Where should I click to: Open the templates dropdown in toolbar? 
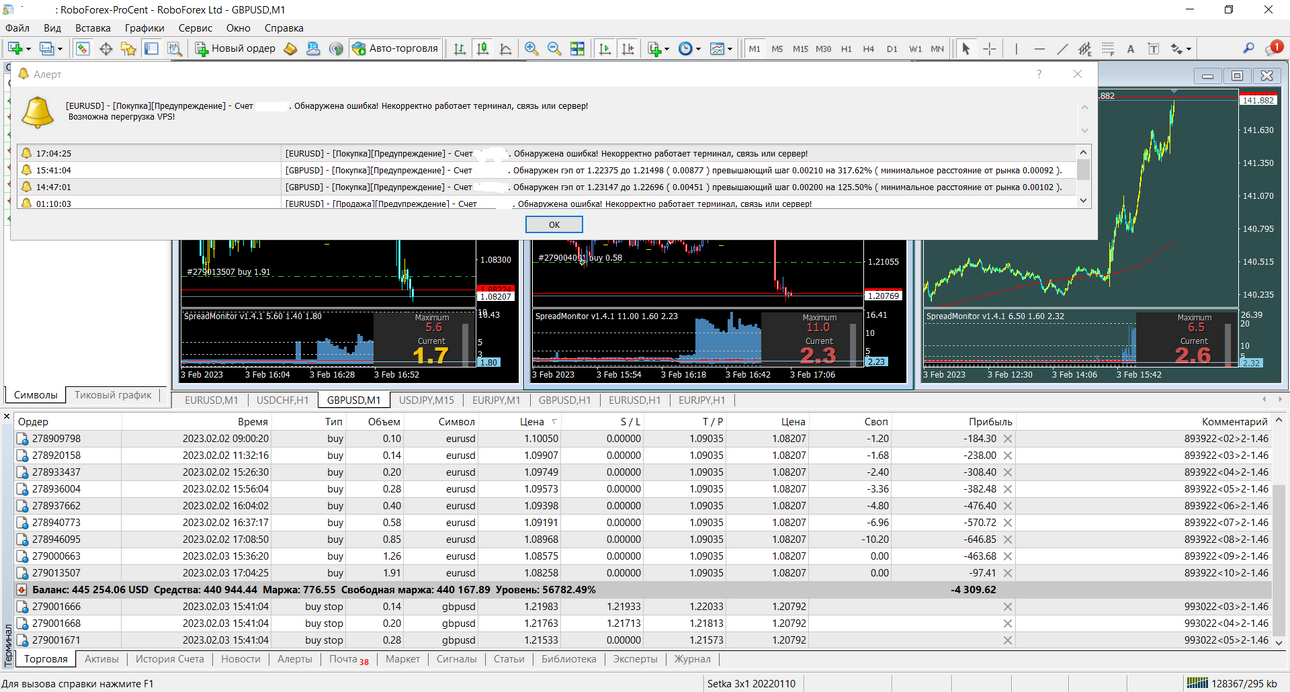[x=731, y=48]
